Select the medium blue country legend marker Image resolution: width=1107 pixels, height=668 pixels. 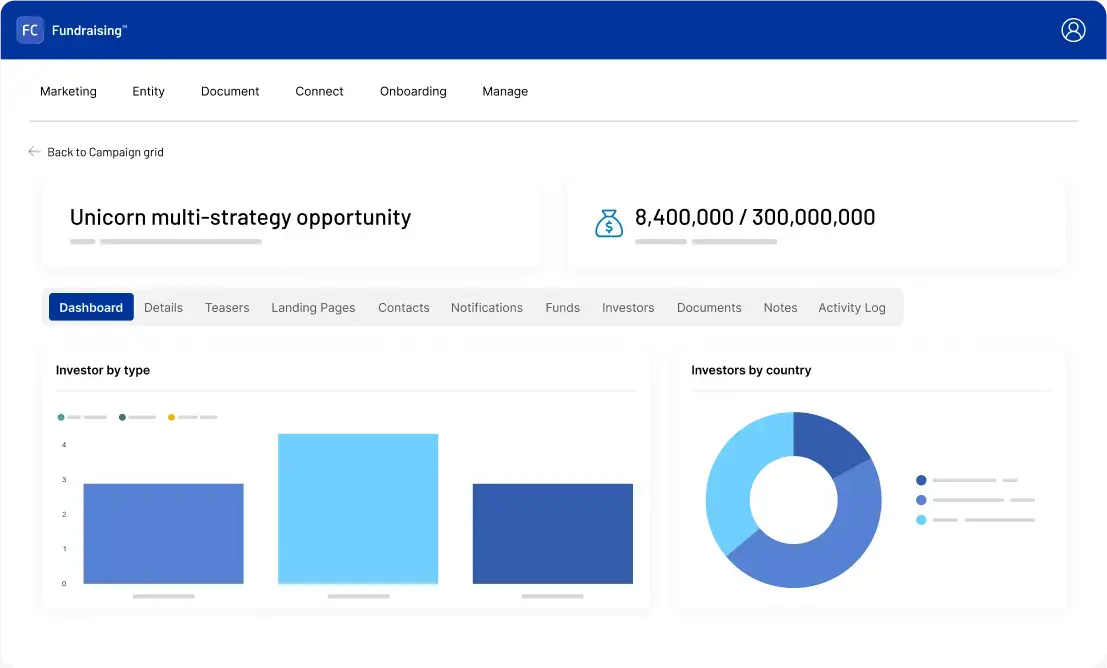[x=920, y=498]
